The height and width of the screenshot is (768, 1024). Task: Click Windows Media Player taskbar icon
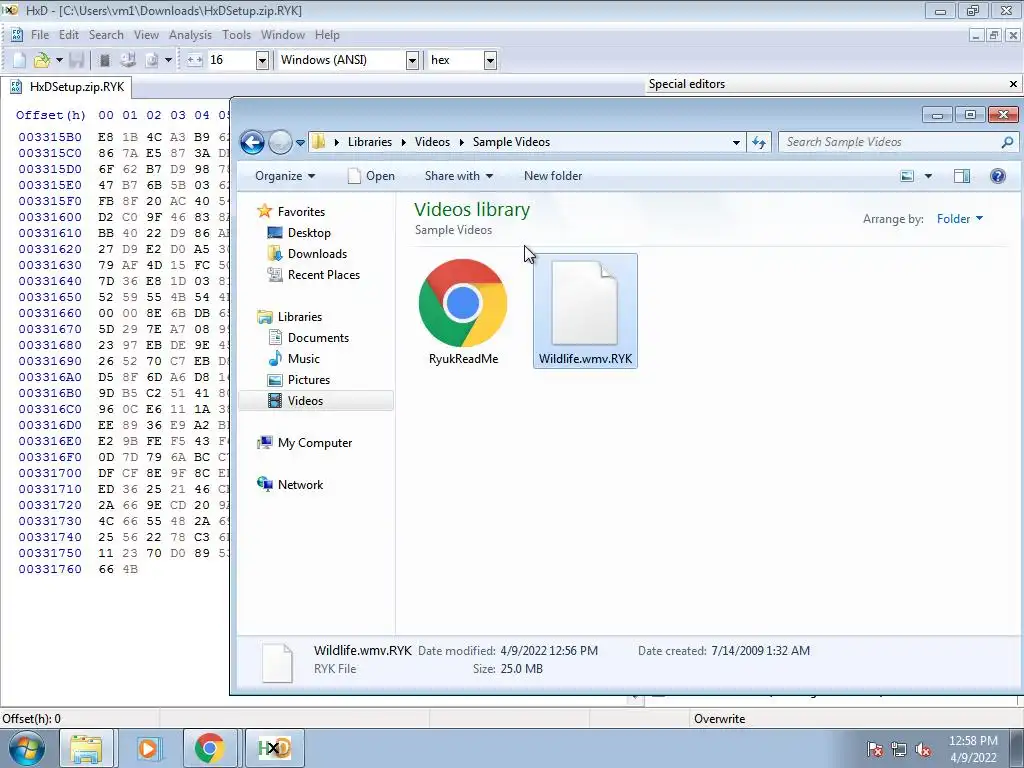point(149,748)
